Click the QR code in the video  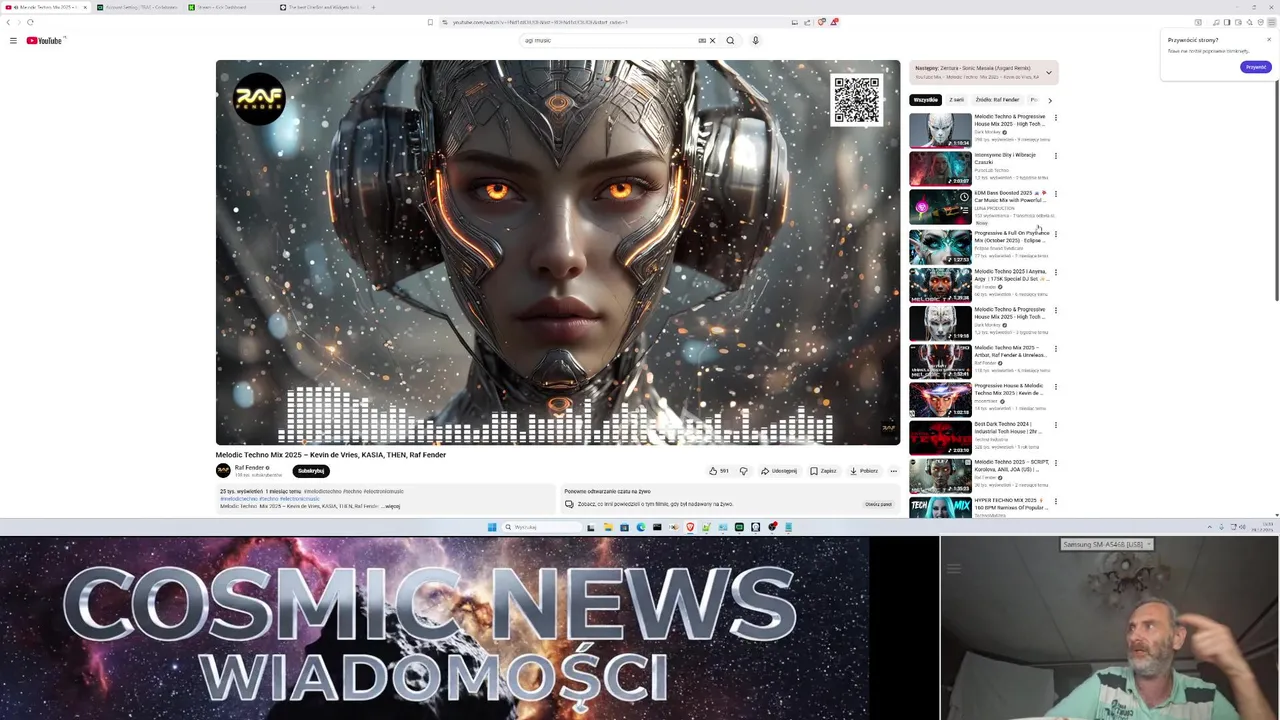(x=857, y=99)
